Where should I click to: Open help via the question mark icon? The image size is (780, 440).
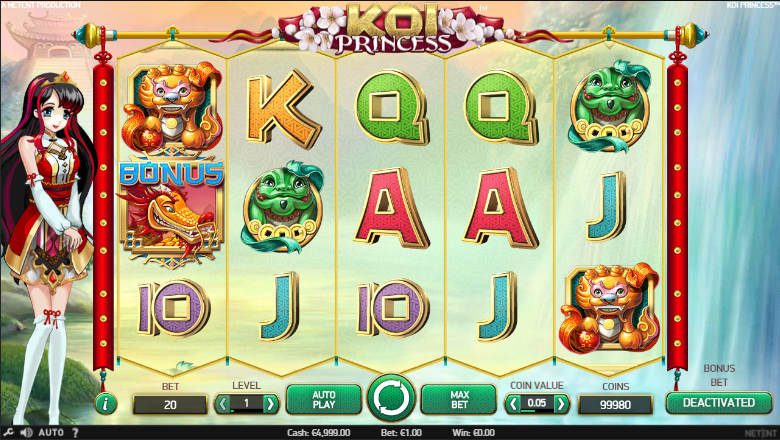point(75,433)
